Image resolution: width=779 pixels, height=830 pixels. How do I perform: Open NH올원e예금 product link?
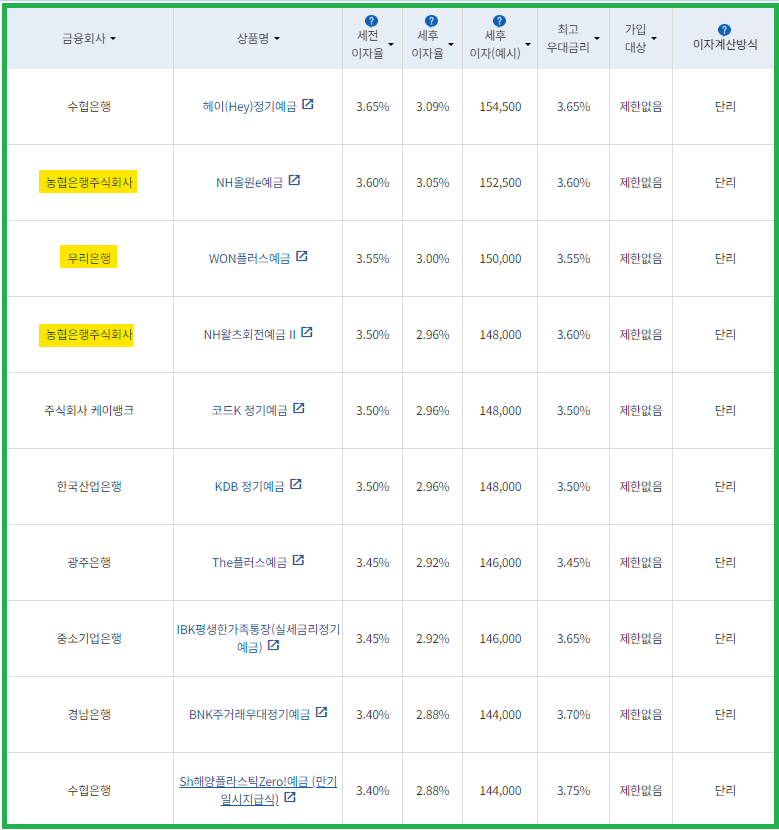(249, 183)
